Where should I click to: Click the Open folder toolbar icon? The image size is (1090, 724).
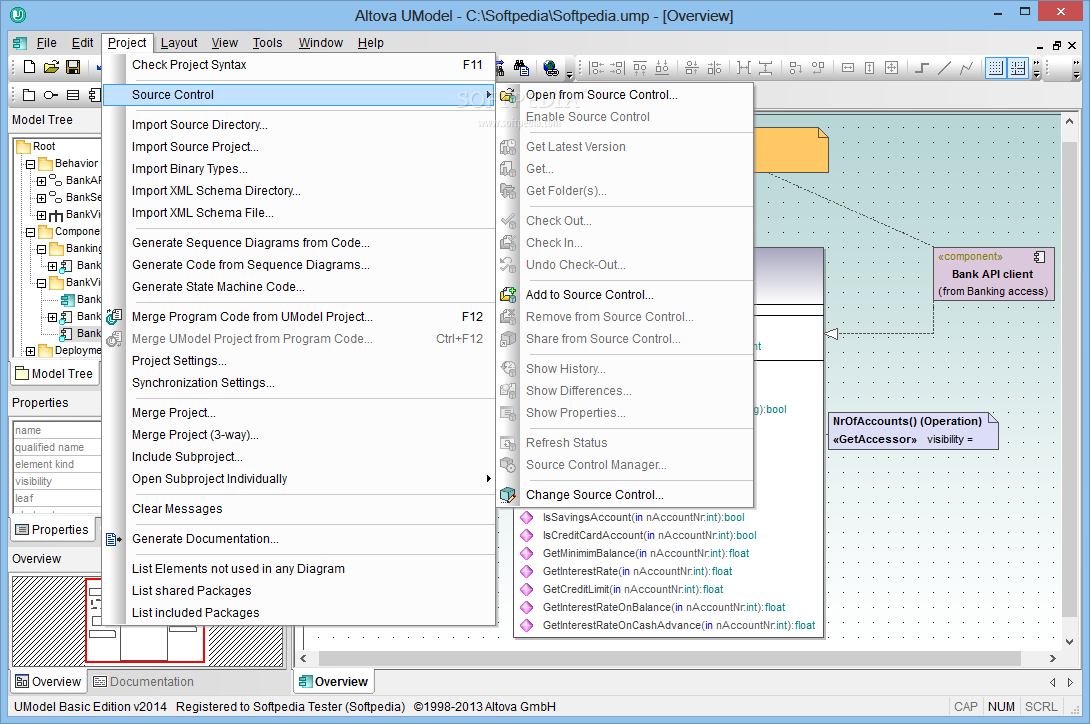click(x=51, y=67)
